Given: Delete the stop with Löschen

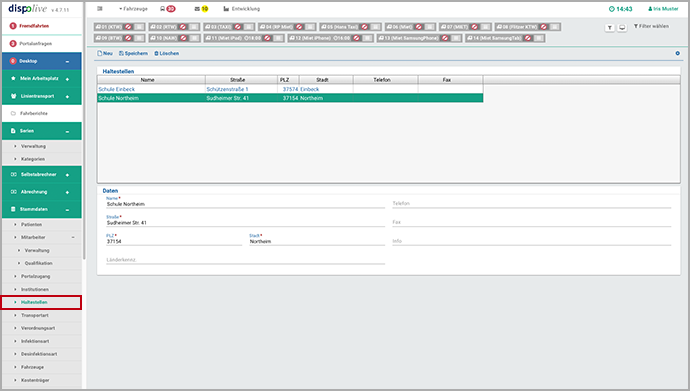Looking at the screenshot, I should pos(166,53).
